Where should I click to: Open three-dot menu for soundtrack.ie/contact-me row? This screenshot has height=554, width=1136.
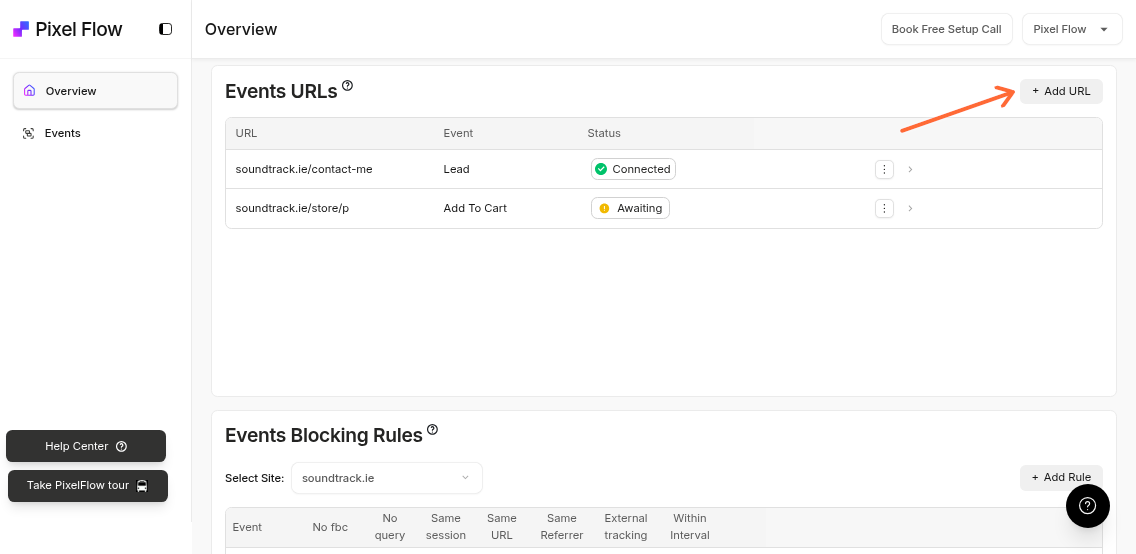coord(884,169)
